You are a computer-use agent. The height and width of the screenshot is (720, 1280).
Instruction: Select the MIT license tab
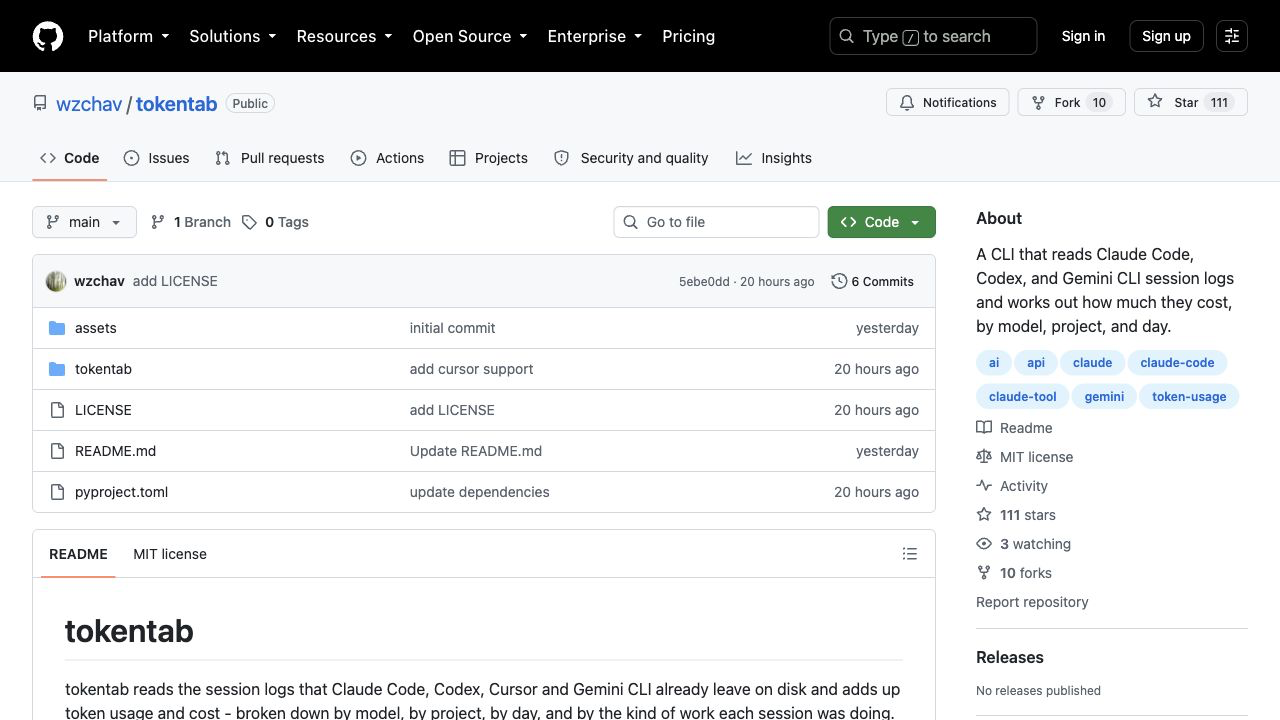170,554
